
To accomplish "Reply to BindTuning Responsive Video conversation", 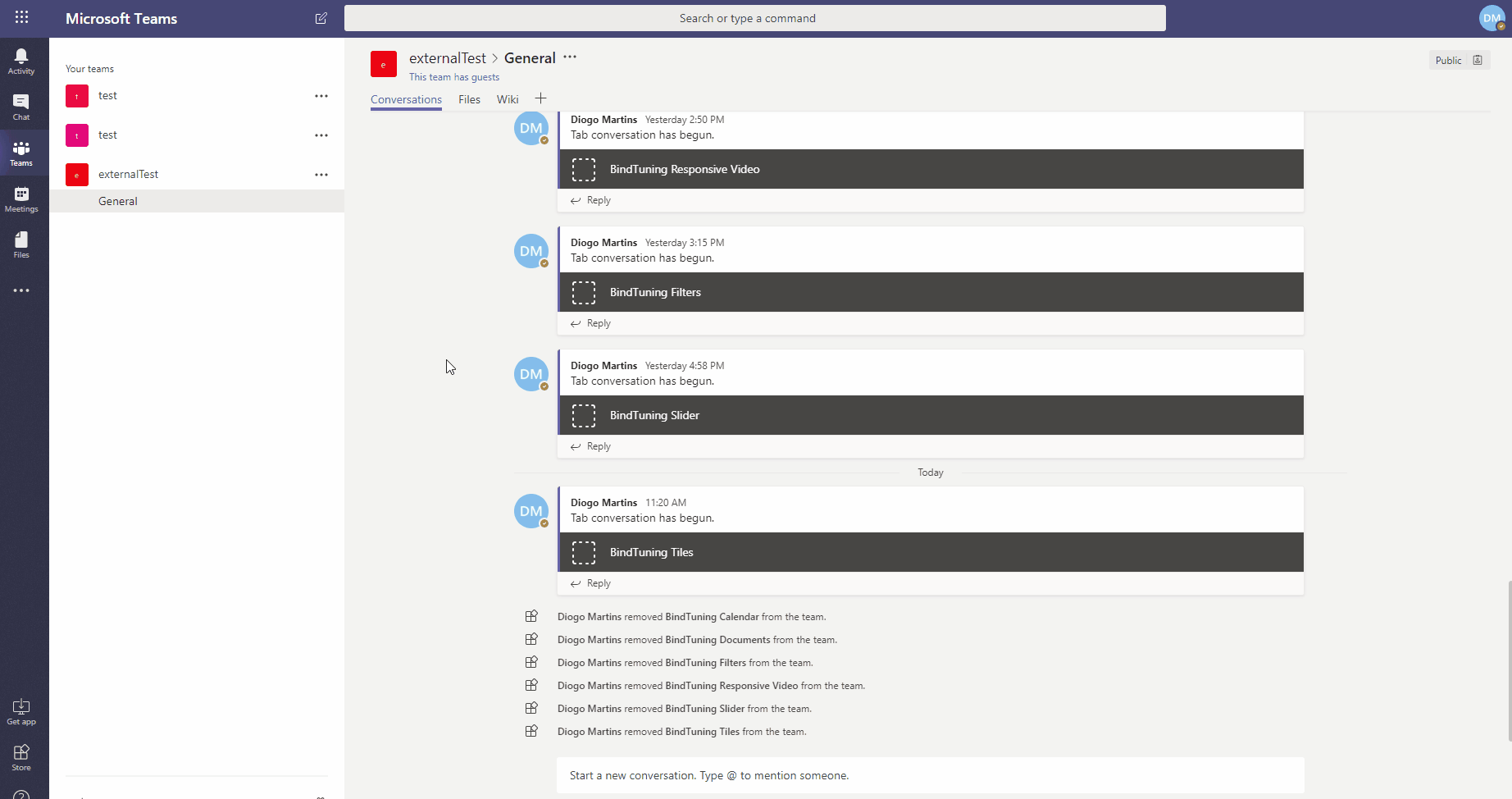I will pyautogui.click(x=590, y=200).
